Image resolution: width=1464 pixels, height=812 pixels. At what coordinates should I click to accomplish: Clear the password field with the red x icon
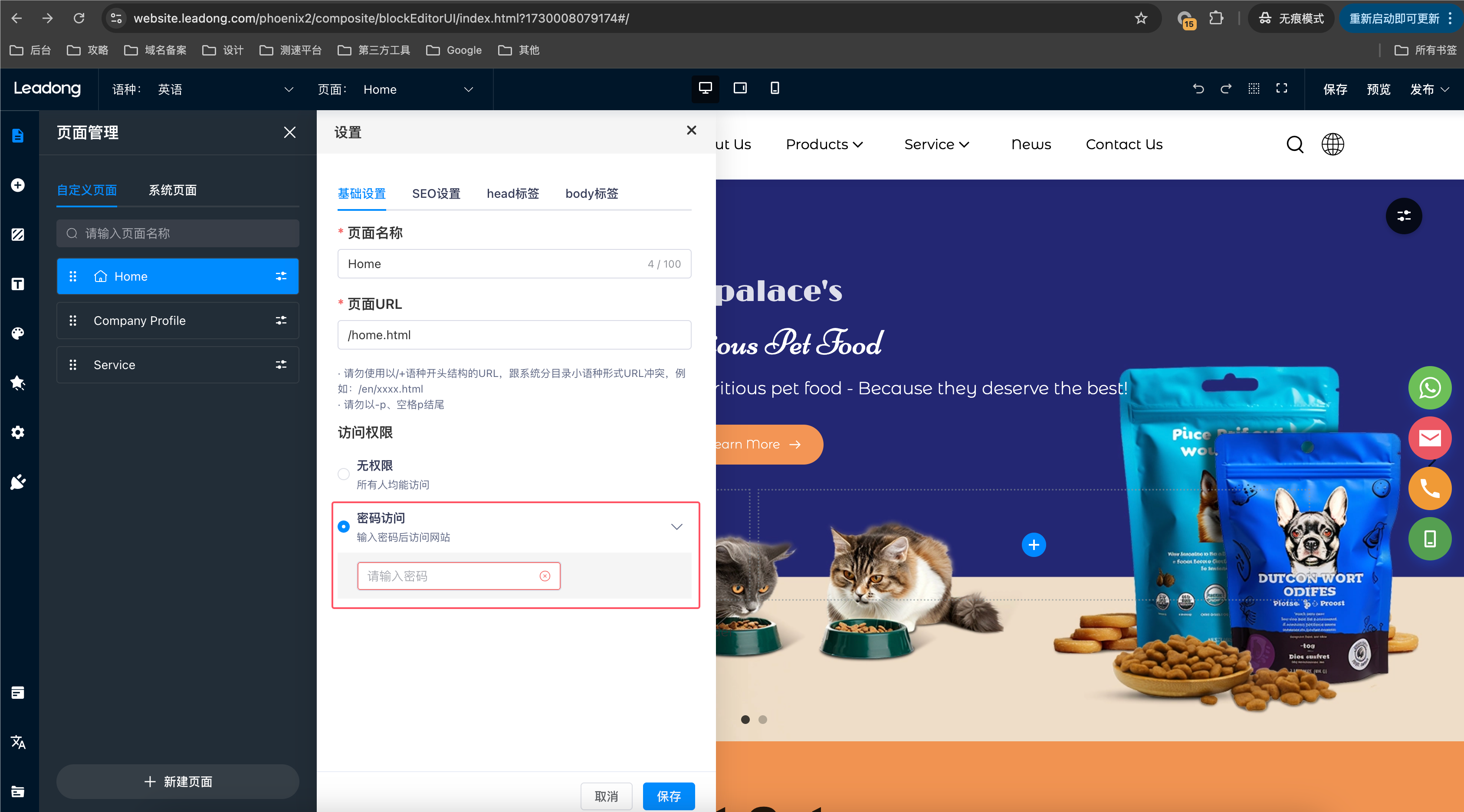(545, 576)
